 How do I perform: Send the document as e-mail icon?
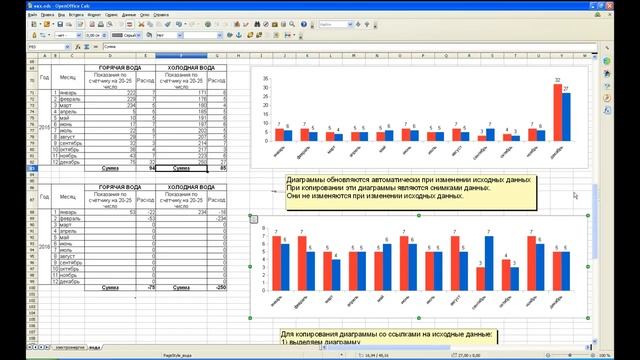69,24
